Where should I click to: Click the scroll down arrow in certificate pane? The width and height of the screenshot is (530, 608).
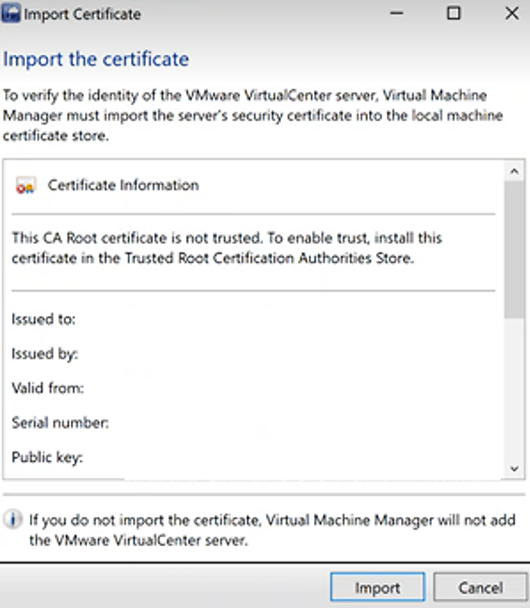pos(514,468)
